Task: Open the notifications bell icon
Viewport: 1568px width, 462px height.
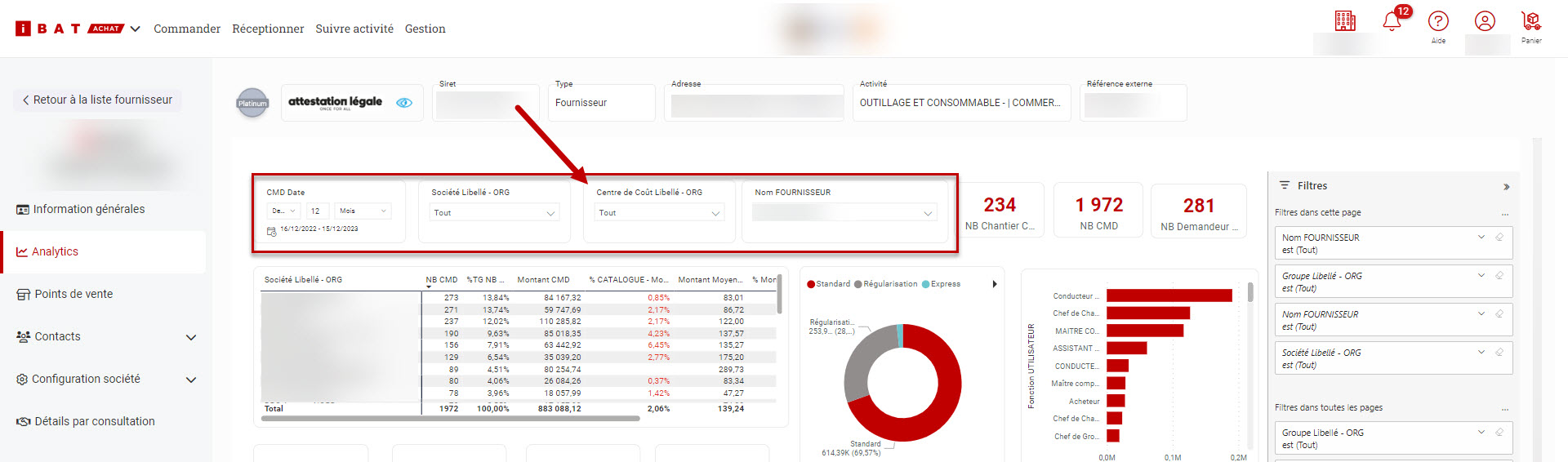Action: (1392, 22)
